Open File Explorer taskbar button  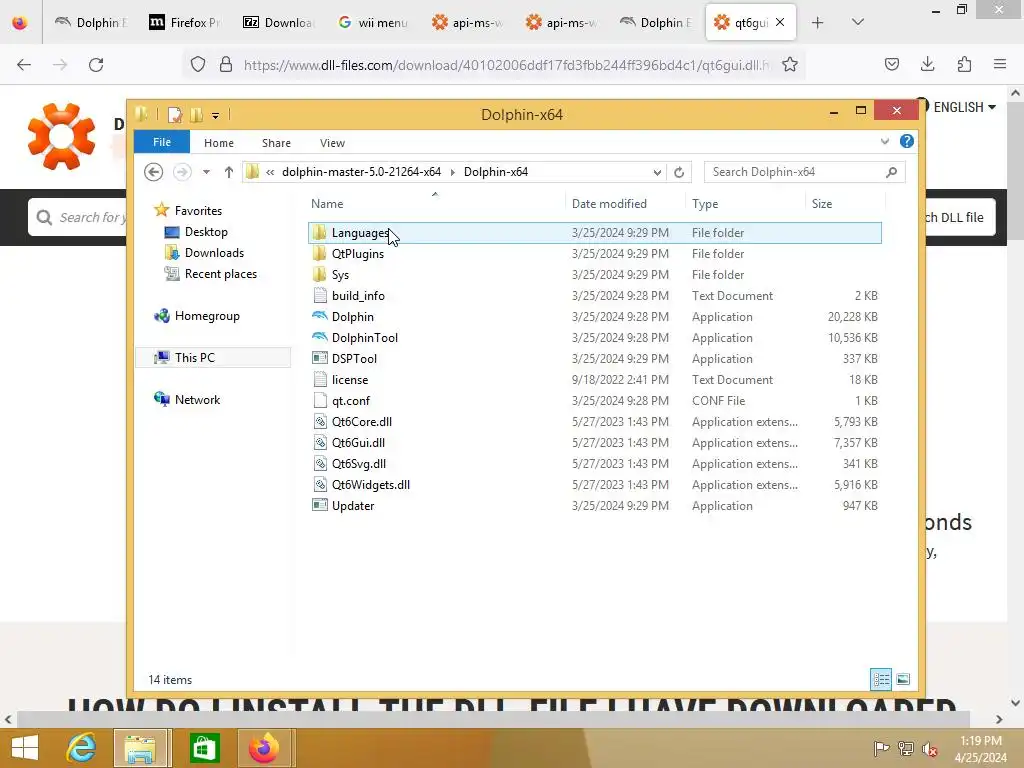142,748
